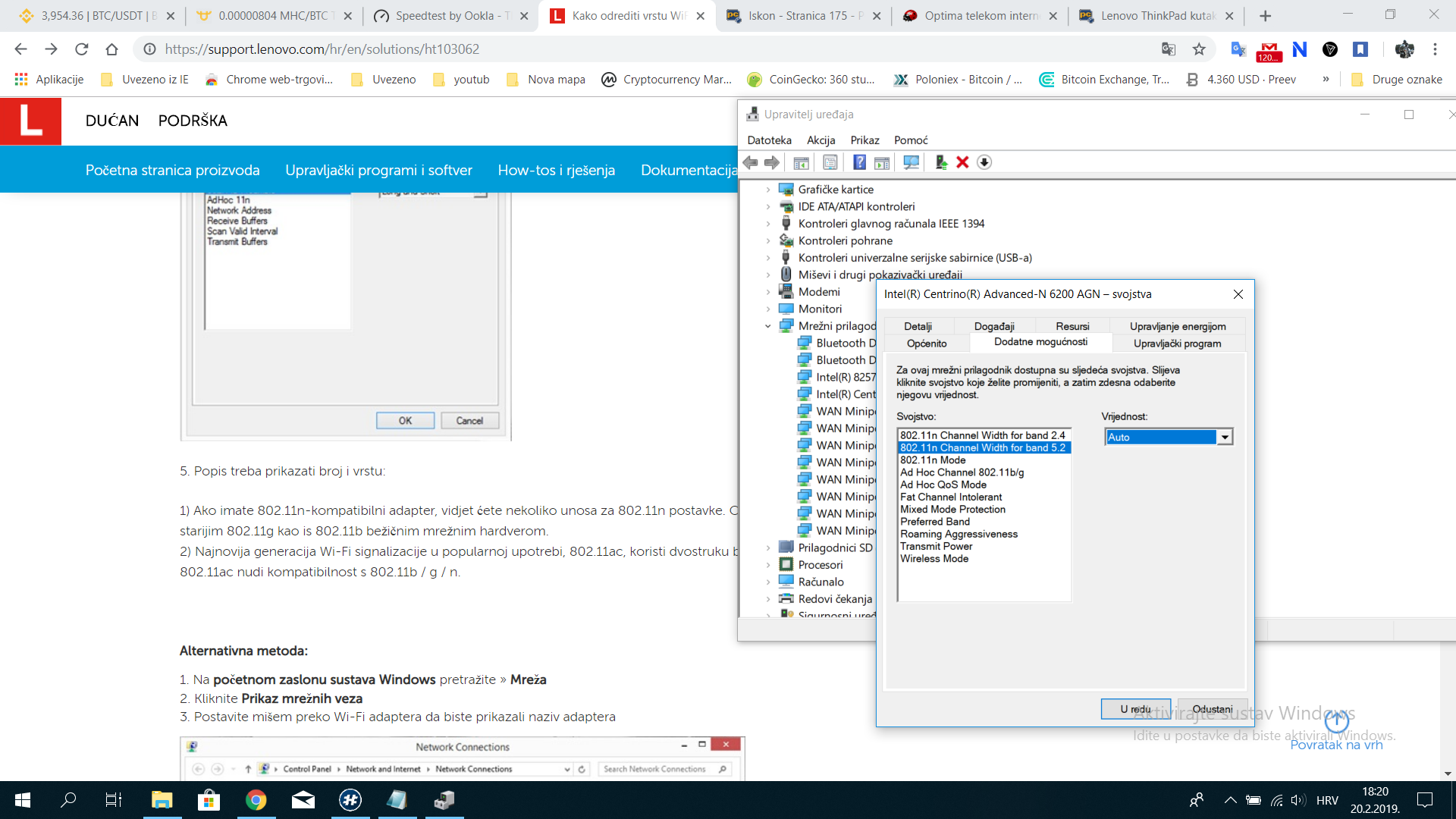The image size is (1456, 819).
Task: Select Preferred Band property
Action: [x=935, y=522]
